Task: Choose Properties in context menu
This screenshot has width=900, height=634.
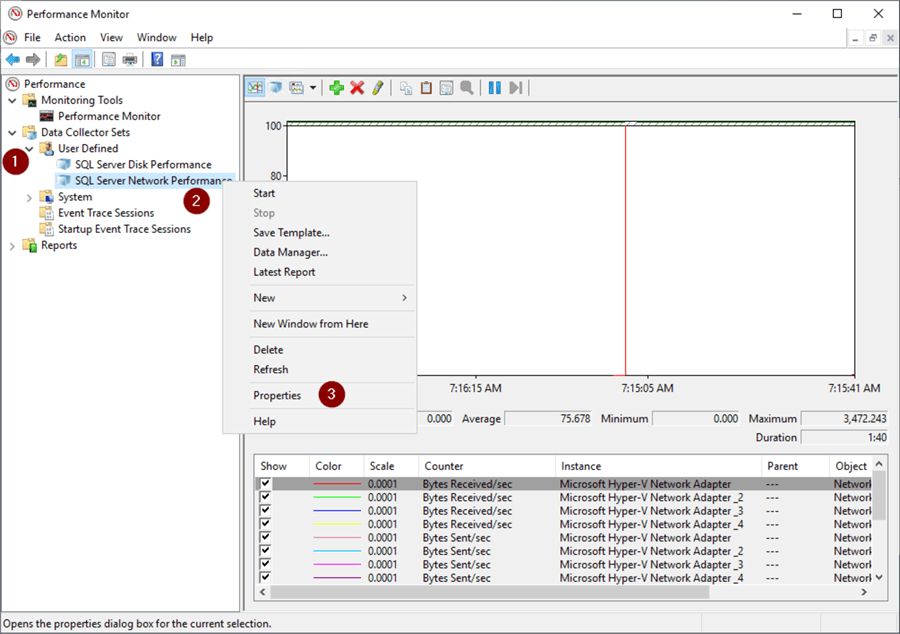Action: (319, 395)
